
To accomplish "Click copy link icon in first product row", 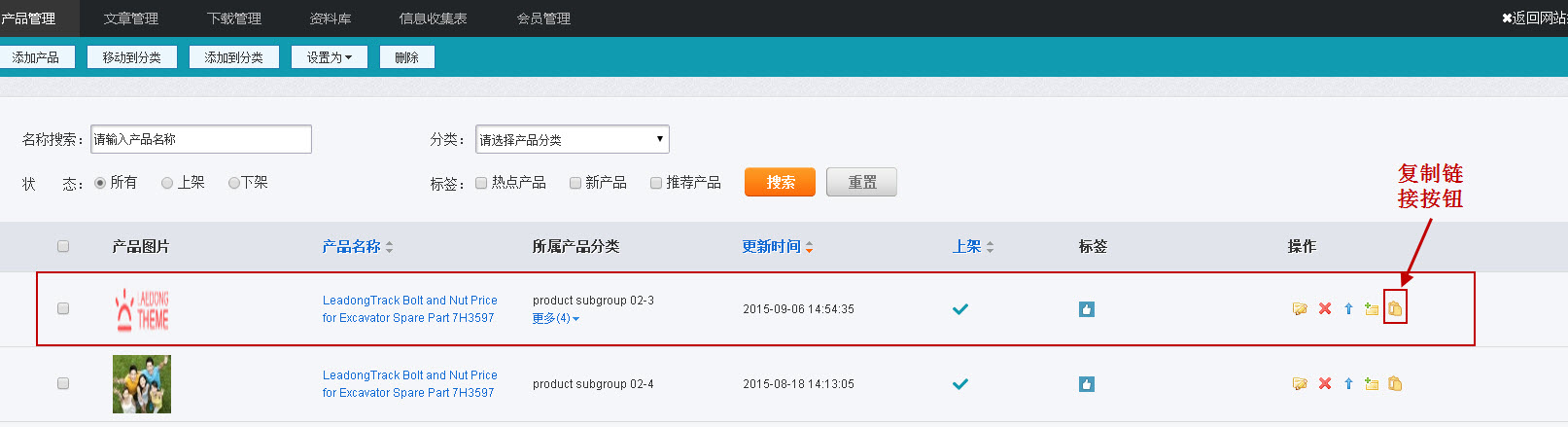I will (1395, 308).
